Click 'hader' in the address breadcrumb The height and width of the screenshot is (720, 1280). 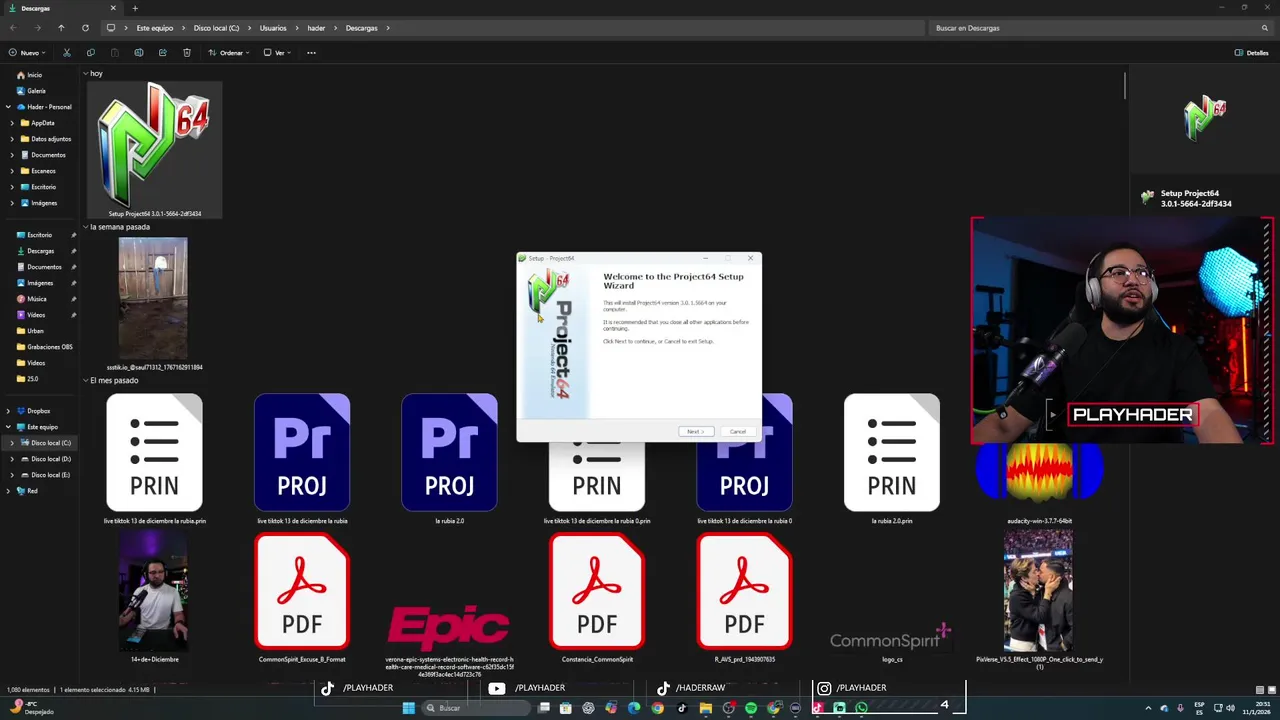click(316, 28)
